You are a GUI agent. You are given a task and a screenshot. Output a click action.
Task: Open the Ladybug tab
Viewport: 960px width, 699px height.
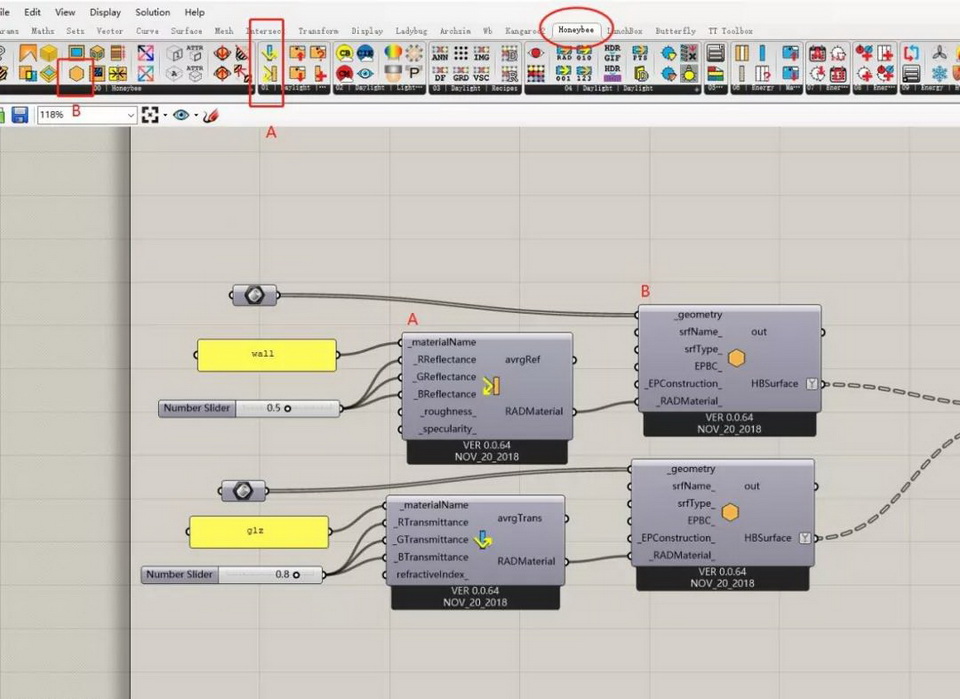pyautogui.click(x=410, y=31)
